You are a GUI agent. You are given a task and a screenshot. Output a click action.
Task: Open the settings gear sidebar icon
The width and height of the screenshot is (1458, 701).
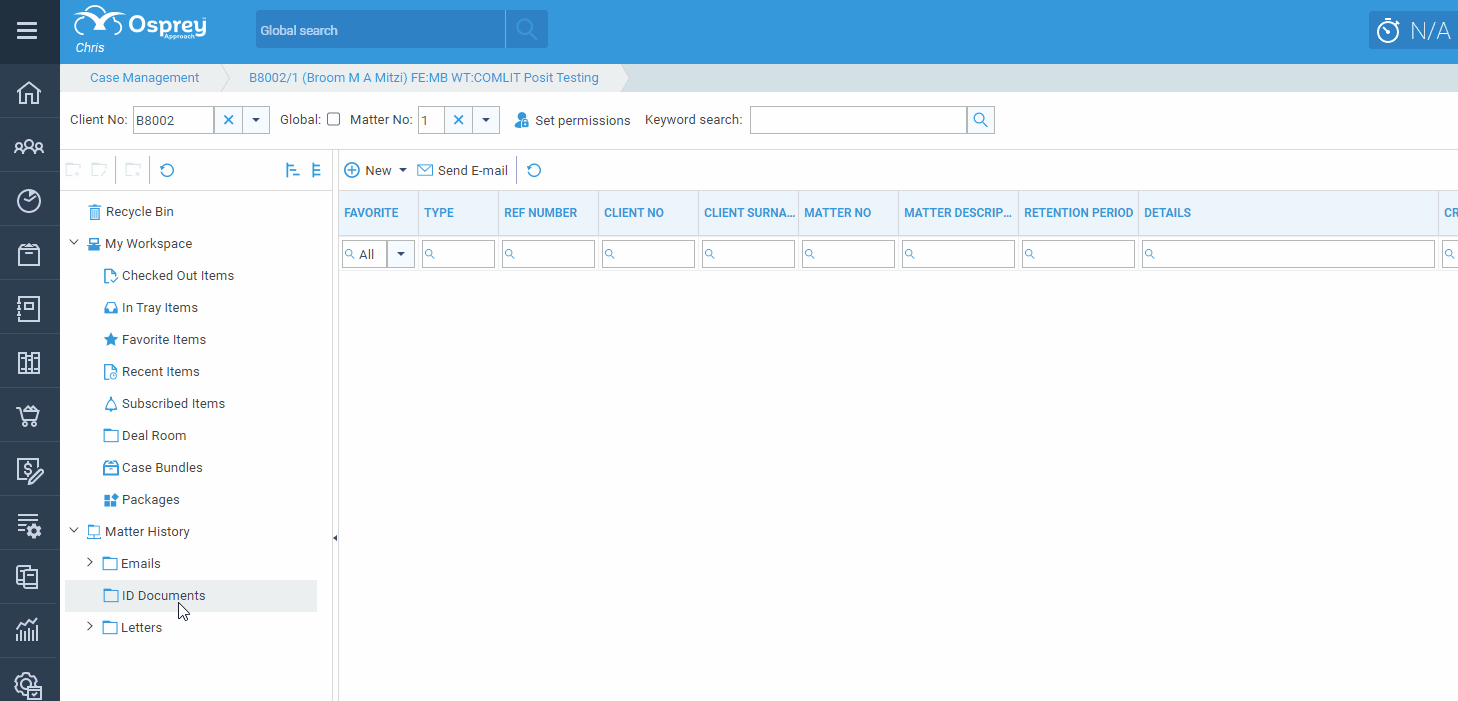pos(29,685)
